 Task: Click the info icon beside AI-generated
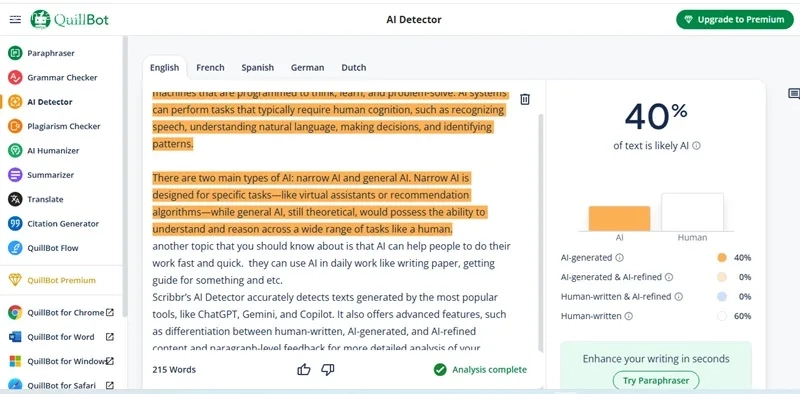619,258
